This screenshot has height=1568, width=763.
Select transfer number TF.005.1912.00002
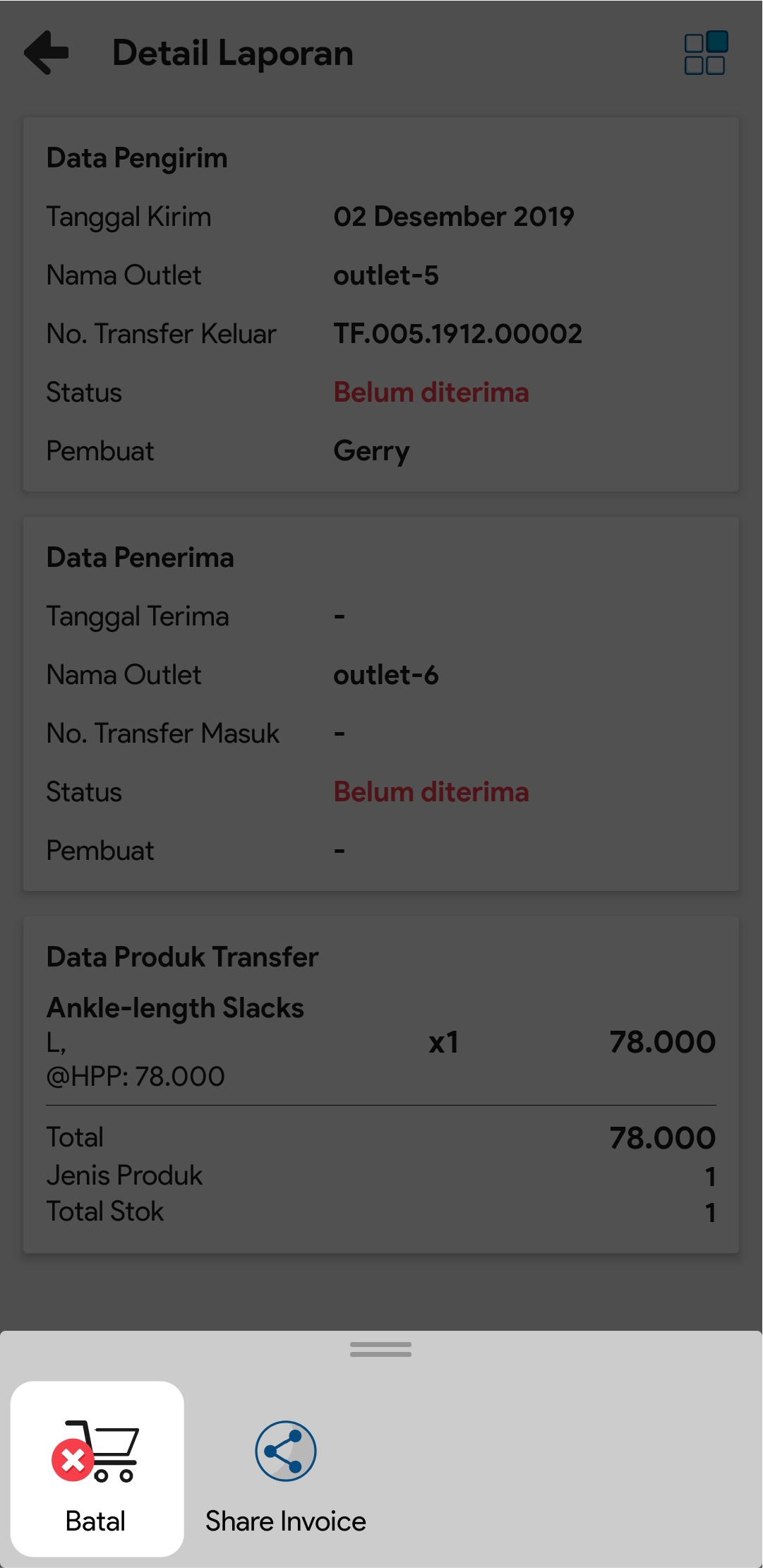point(457,334)
